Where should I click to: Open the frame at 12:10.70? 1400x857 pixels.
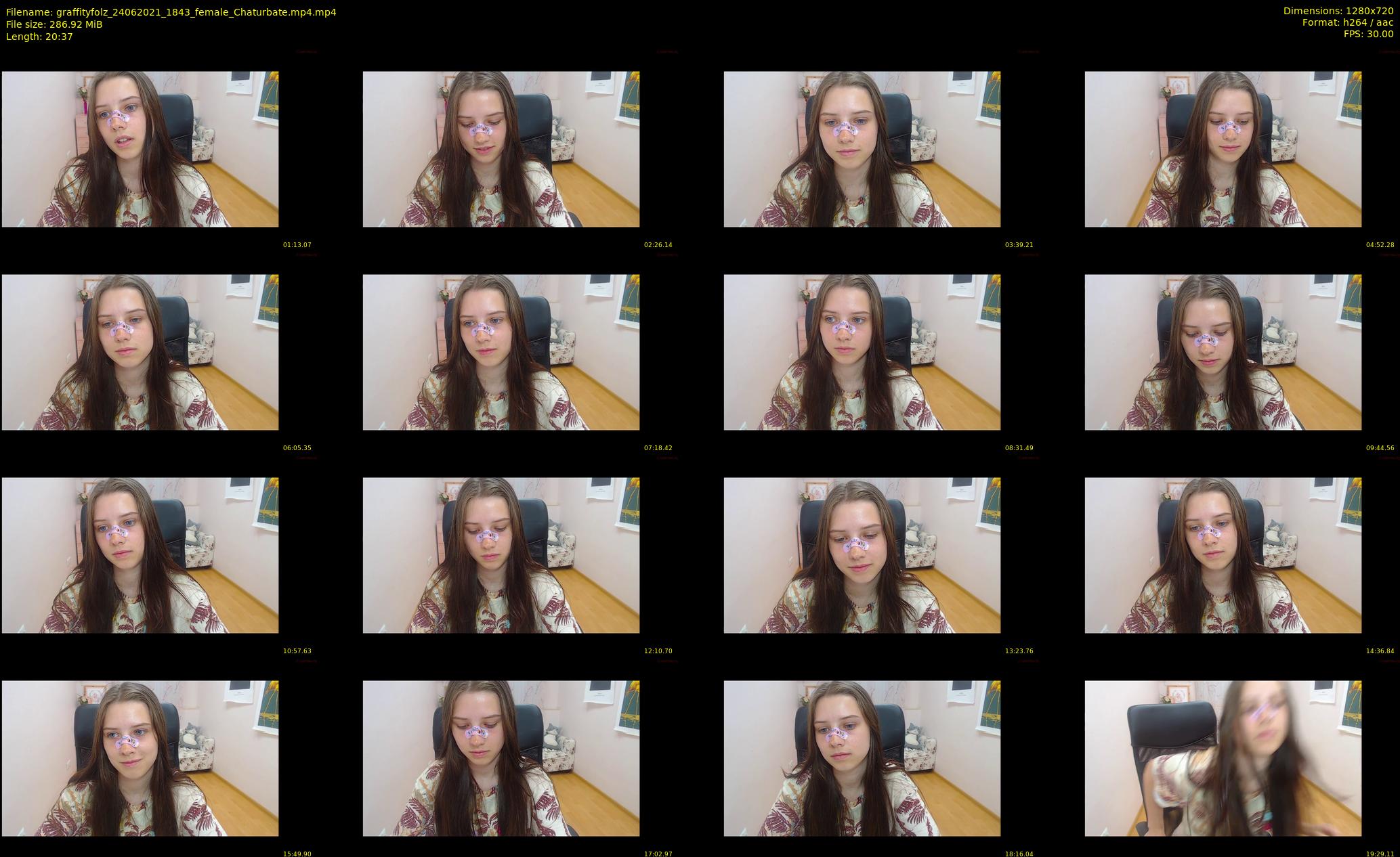501,555
